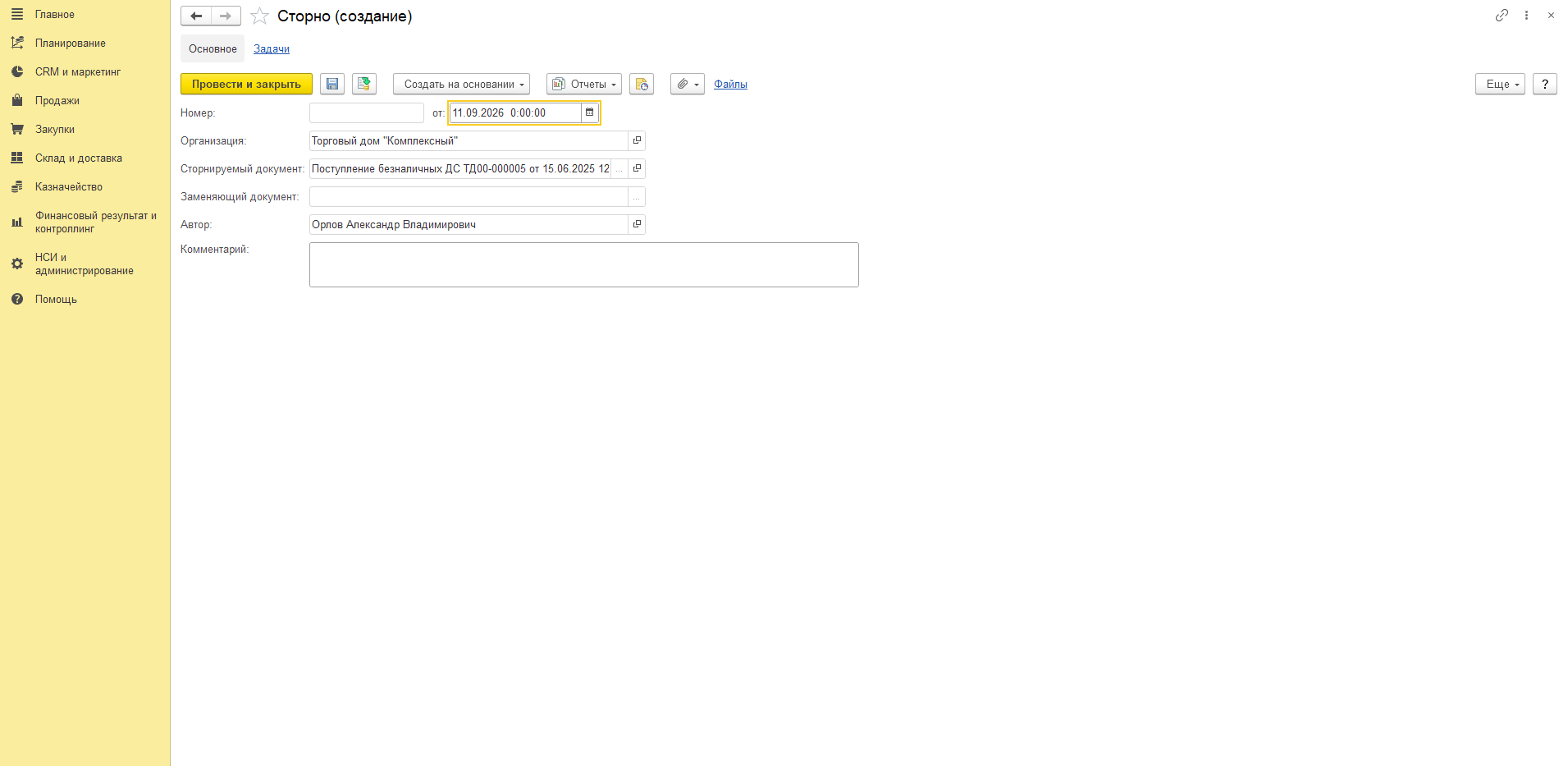Focus the date field showing 11.09.2026

[515, 112]
